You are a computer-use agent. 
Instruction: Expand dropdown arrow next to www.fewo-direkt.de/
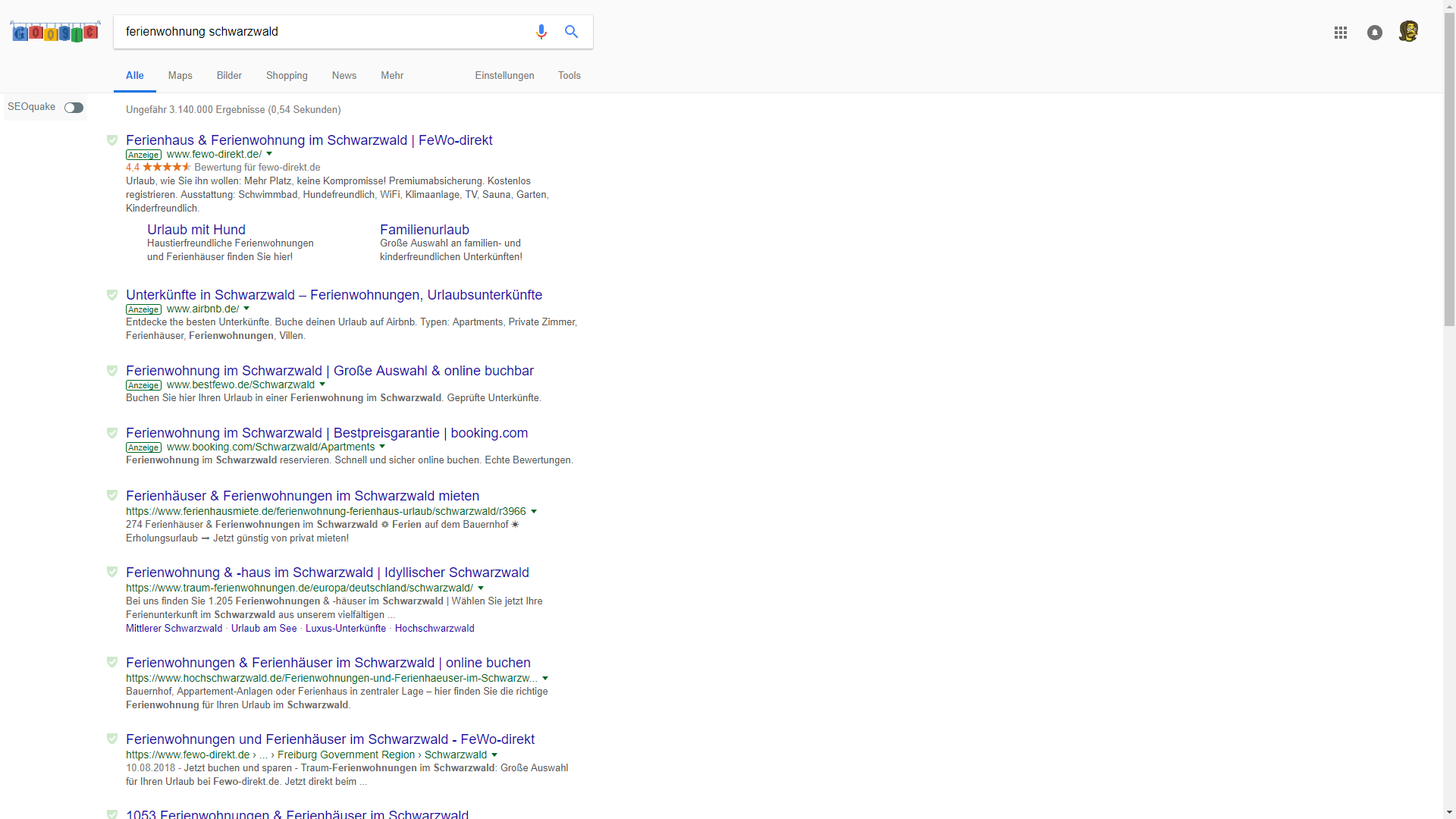(269, 154)
